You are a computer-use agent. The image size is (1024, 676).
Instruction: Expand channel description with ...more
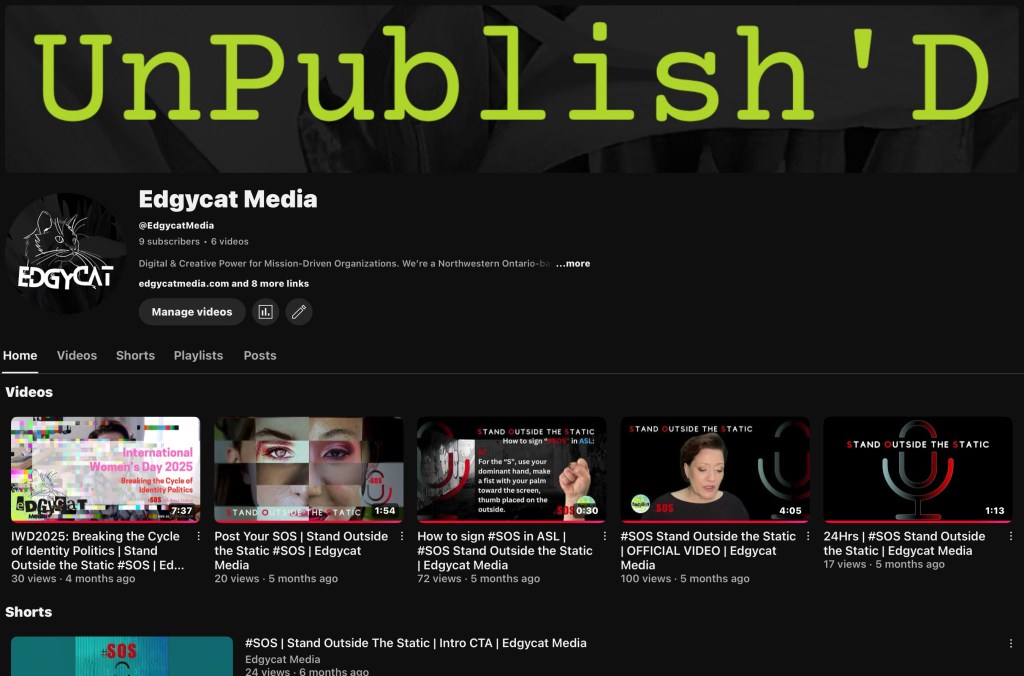coord(572,264)
